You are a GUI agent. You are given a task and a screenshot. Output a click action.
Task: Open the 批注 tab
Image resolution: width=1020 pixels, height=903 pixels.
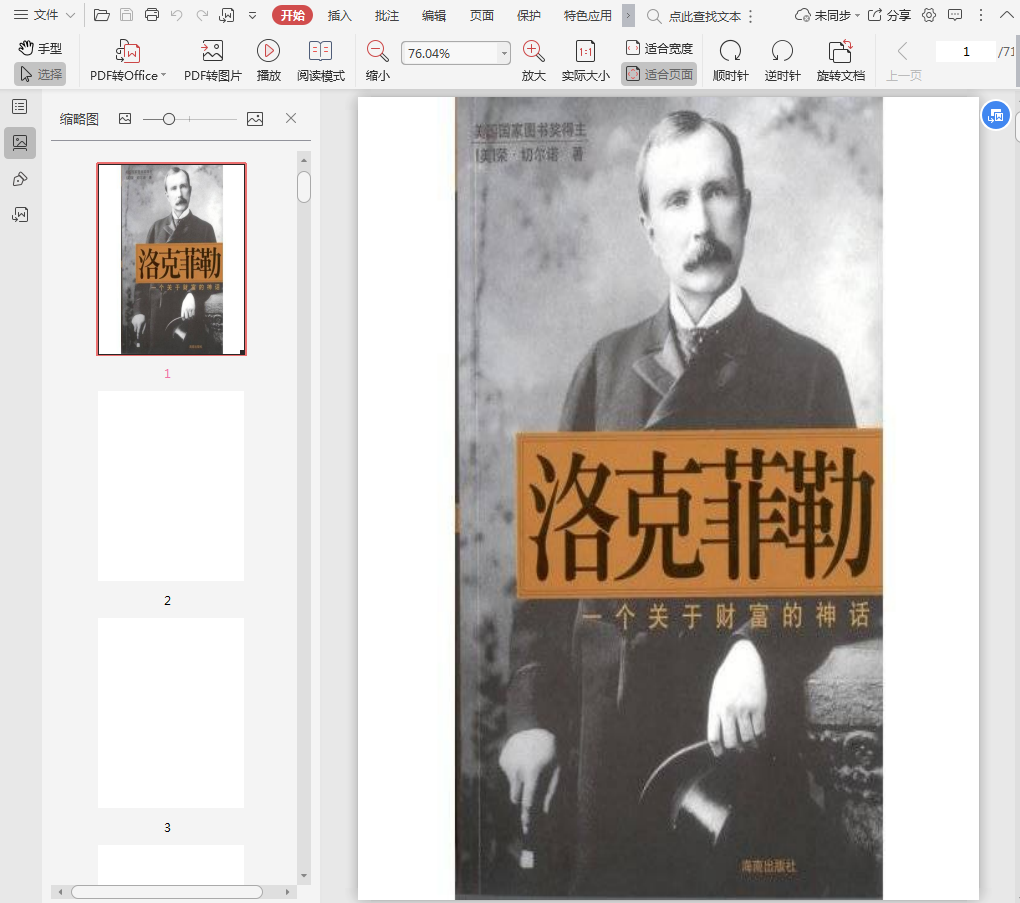(387, 15)
